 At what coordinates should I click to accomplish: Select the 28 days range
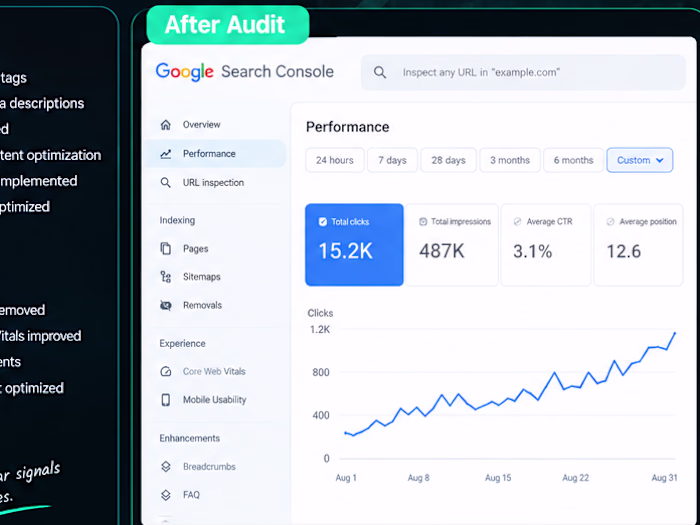click(x=448, y=160)
